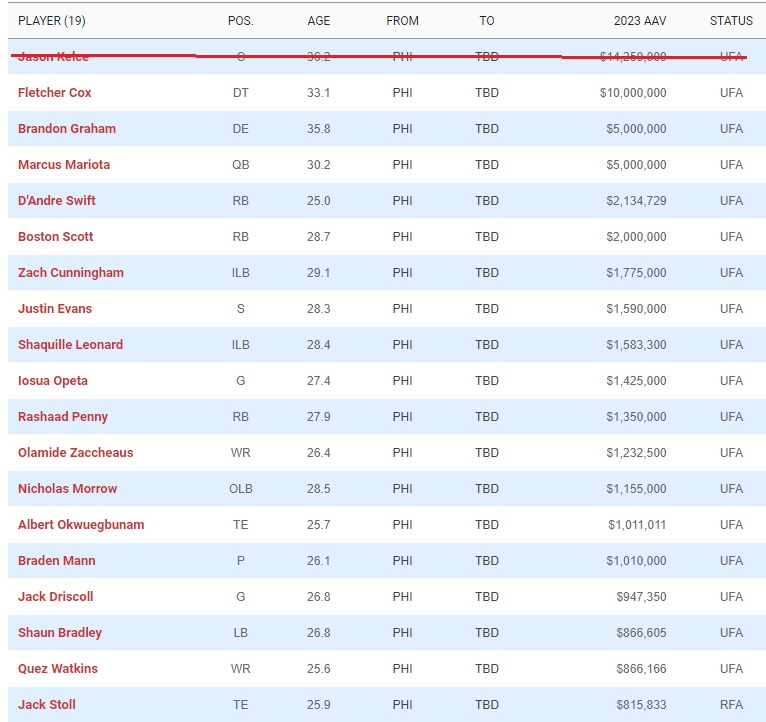This screenshot has height=722, width=766.
Task: Click the STATUS column header
Action: coord(731,21)
